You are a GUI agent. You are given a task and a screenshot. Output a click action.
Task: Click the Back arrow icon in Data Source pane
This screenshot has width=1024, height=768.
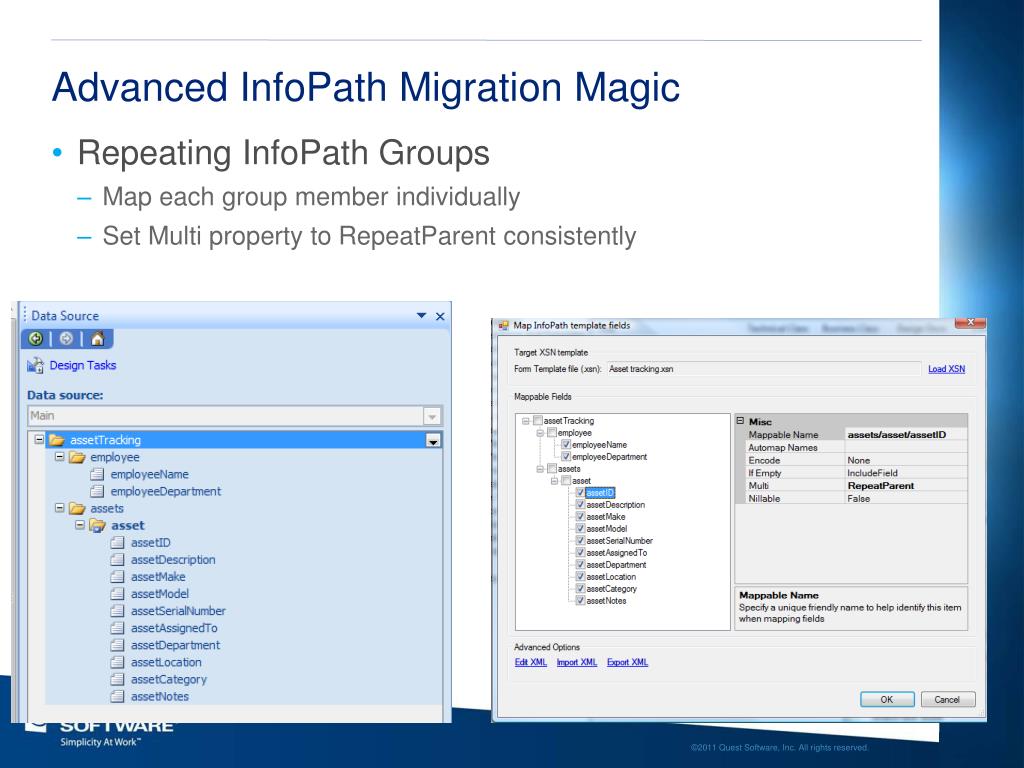36,338
